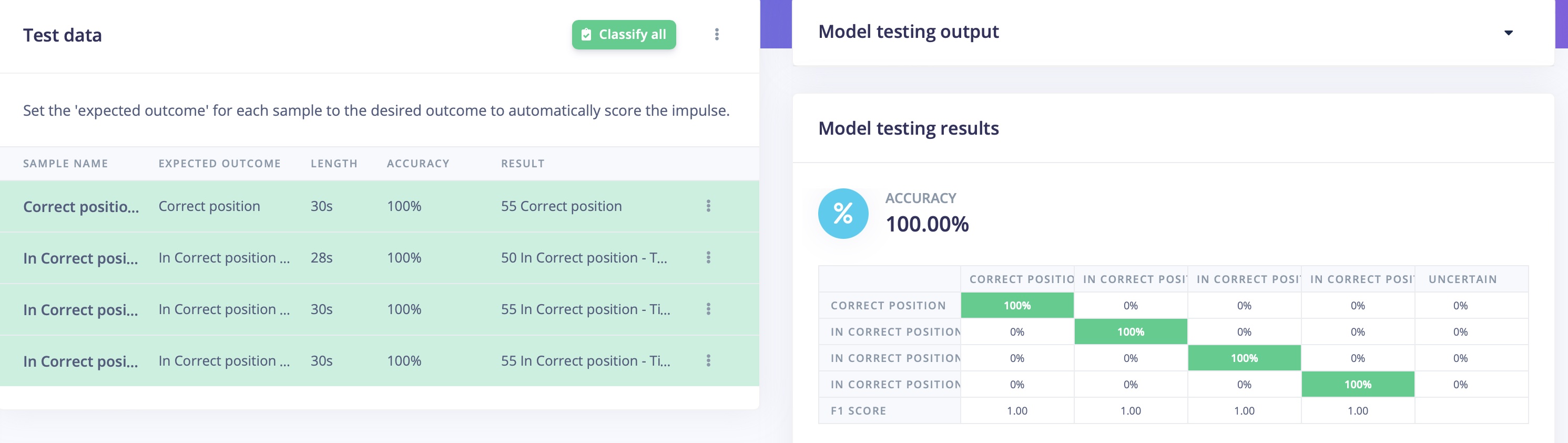The height and width of the screenshot is (443, 1568).
Task: Open the three-dot menu for the last sample row
Action: point(708,361)
